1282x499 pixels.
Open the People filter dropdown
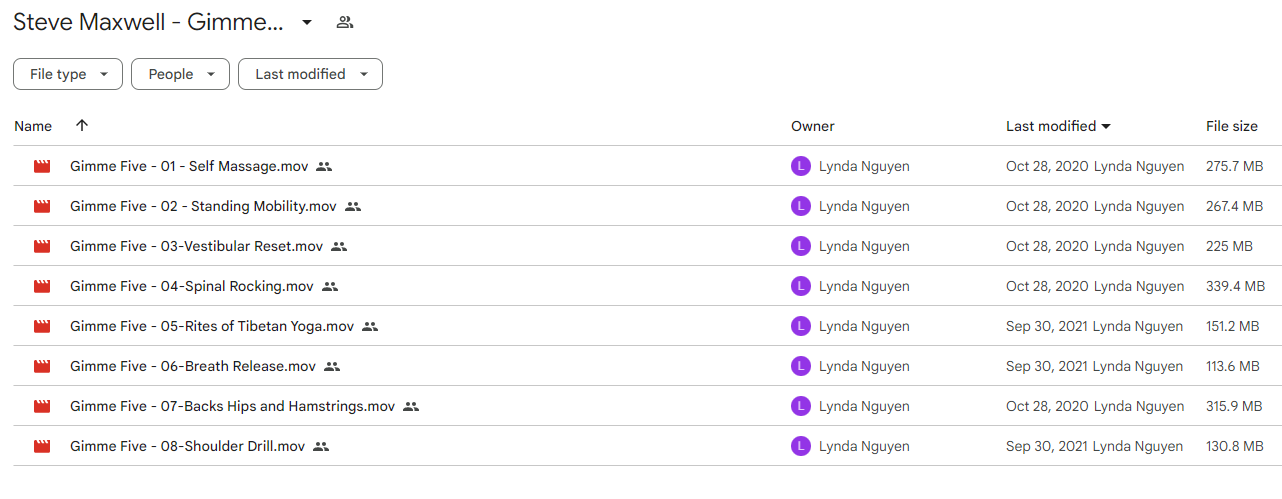(180, 74)
